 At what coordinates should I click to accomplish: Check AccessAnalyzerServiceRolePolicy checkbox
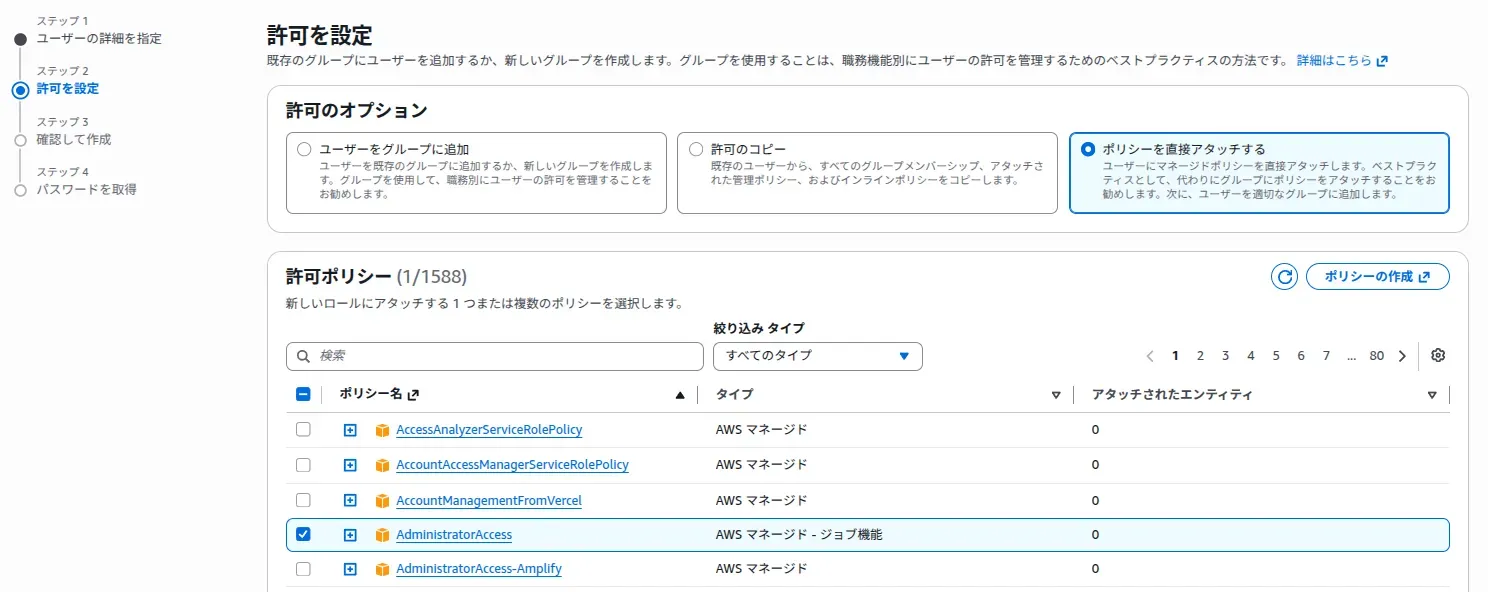point(303,429)
